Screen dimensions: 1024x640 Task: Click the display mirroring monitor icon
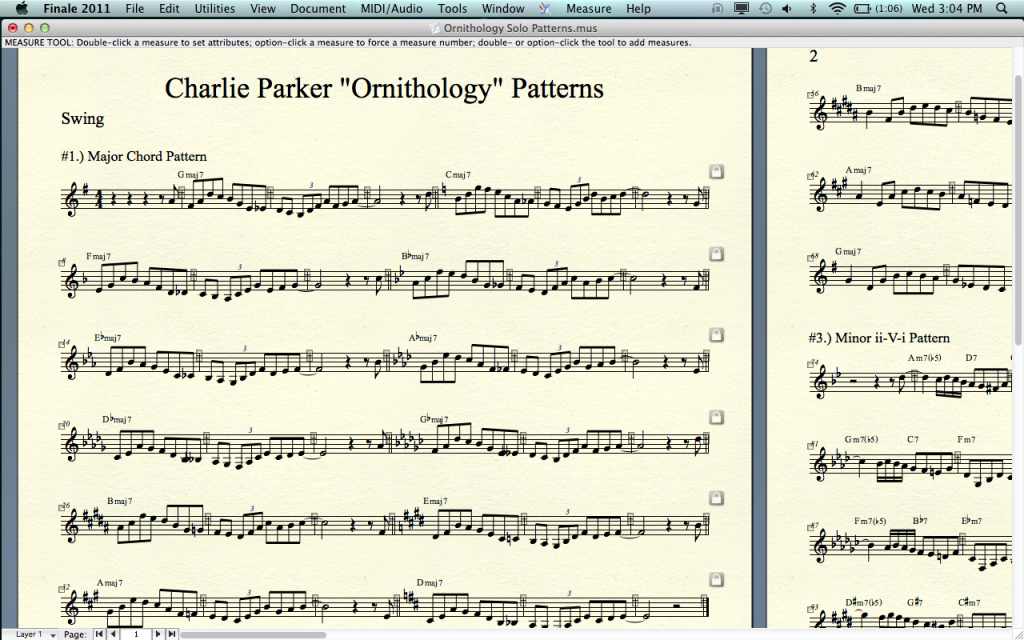741,8
